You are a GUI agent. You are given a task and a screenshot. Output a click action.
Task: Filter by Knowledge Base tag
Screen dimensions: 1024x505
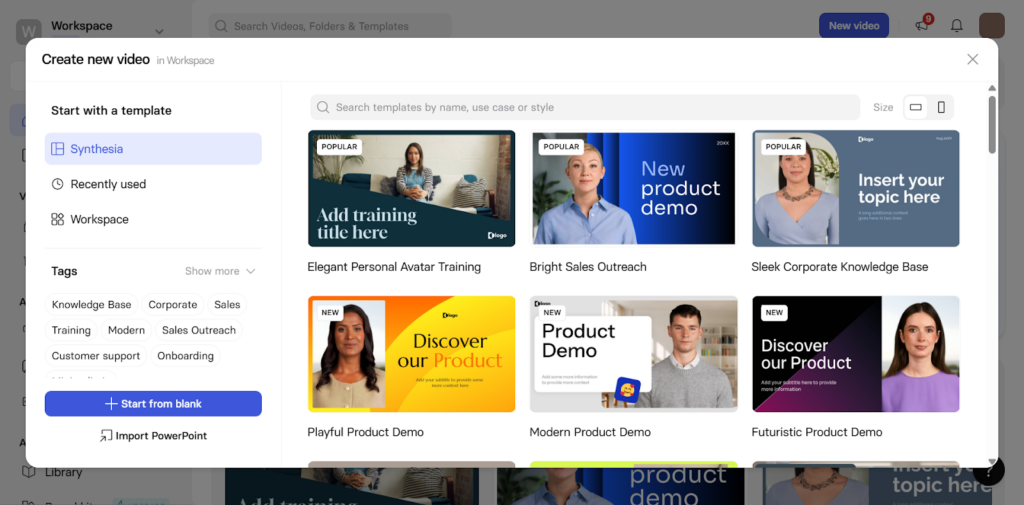[91, 304]
